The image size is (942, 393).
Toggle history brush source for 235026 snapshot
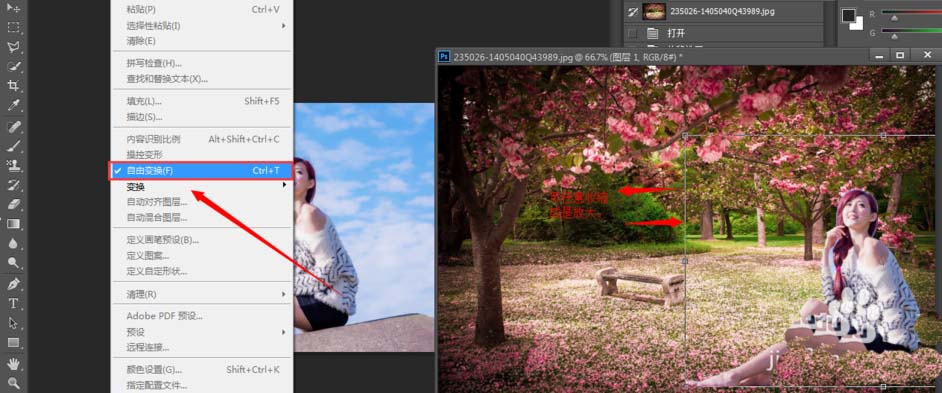pos(632,11)
